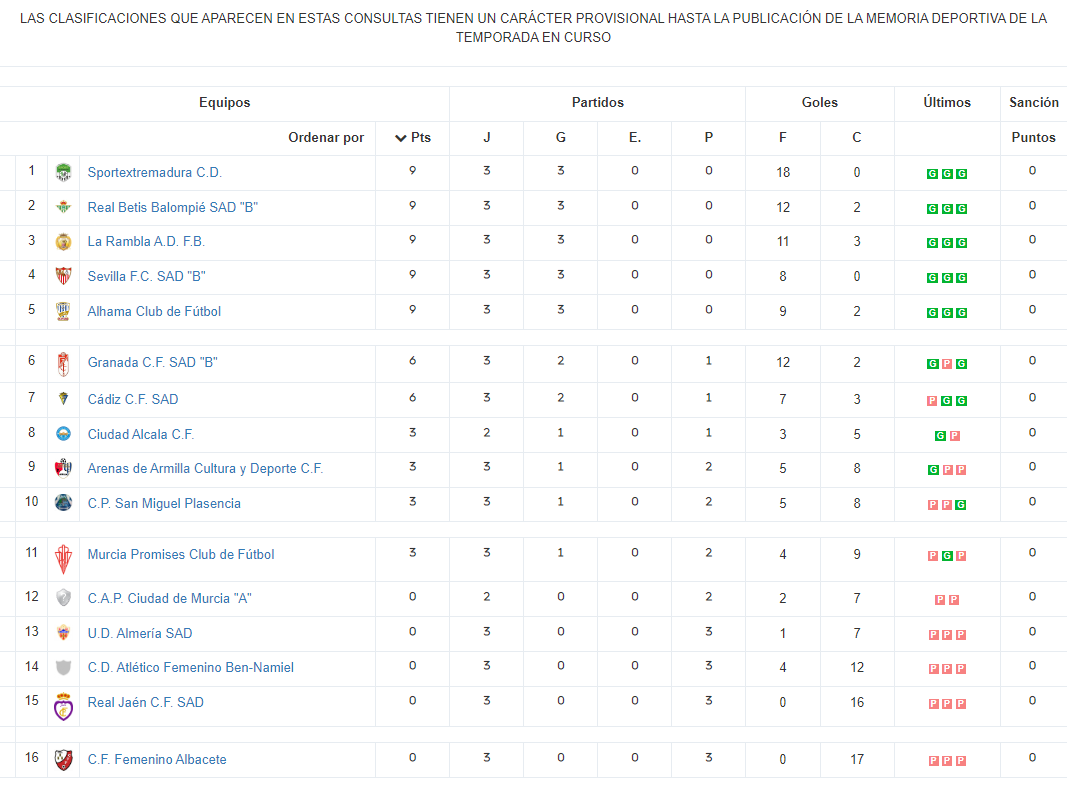Open Real Betis Balompié SAD "B" link
The height and width of the screenshot is (787, 1067).
click(173, 207)
